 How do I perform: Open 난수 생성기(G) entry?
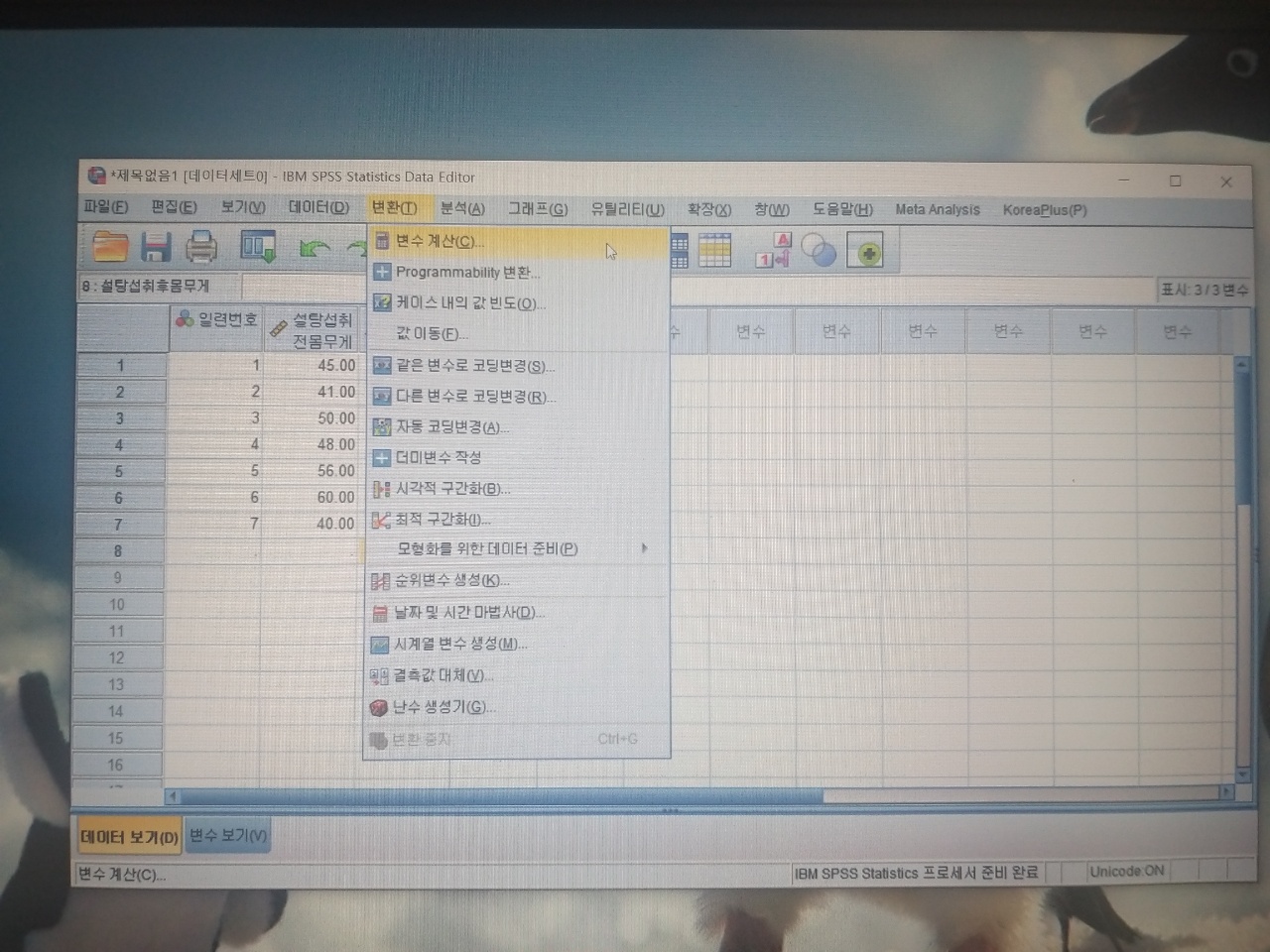click(517, 707)
